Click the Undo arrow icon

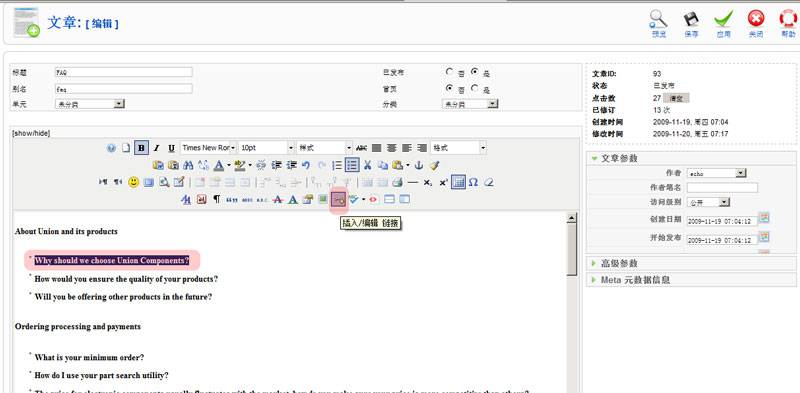pos(306,165)
